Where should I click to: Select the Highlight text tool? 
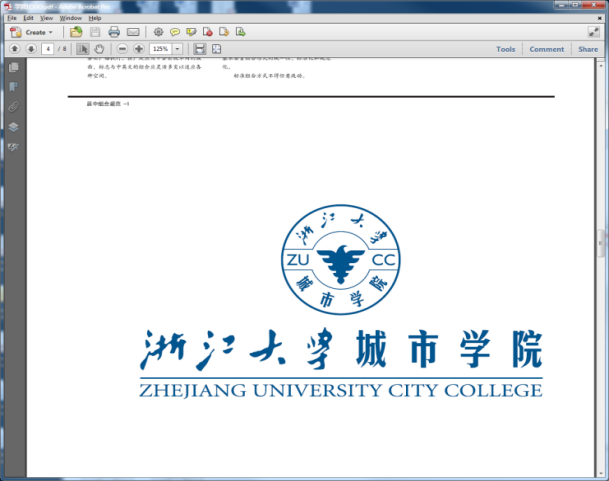pyautogui.click(x=191, y=32)
